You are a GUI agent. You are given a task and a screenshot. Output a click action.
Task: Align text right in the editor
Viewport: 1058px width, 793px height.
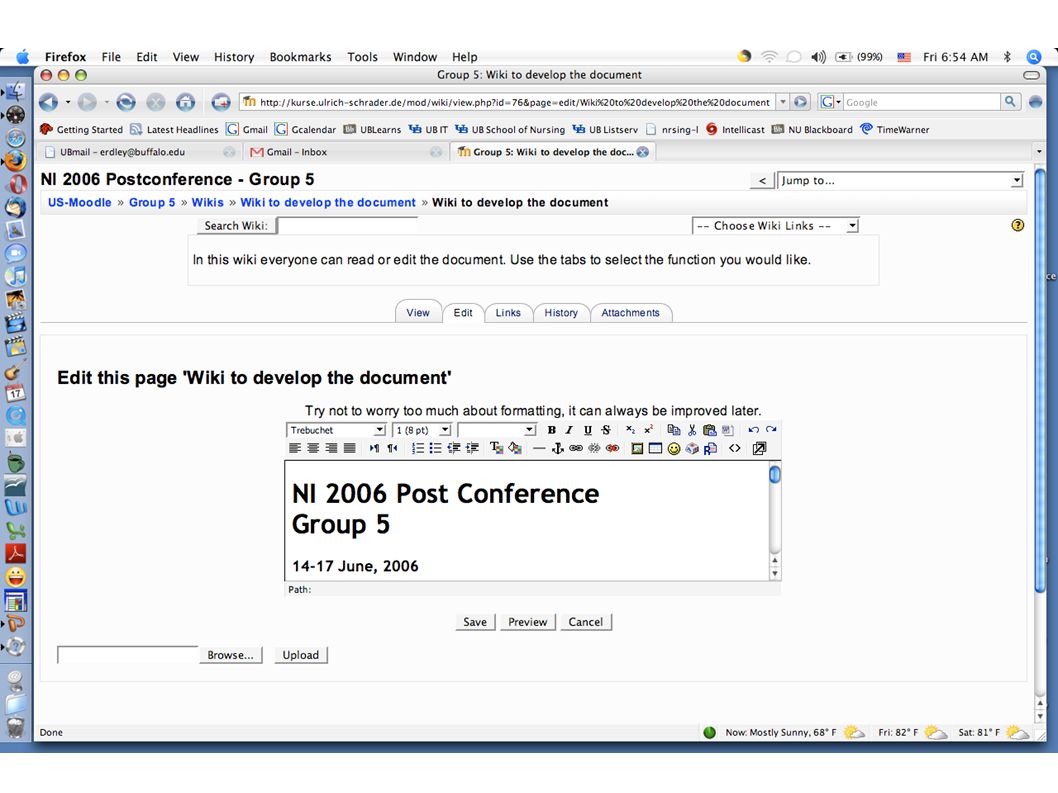point(331,448)
